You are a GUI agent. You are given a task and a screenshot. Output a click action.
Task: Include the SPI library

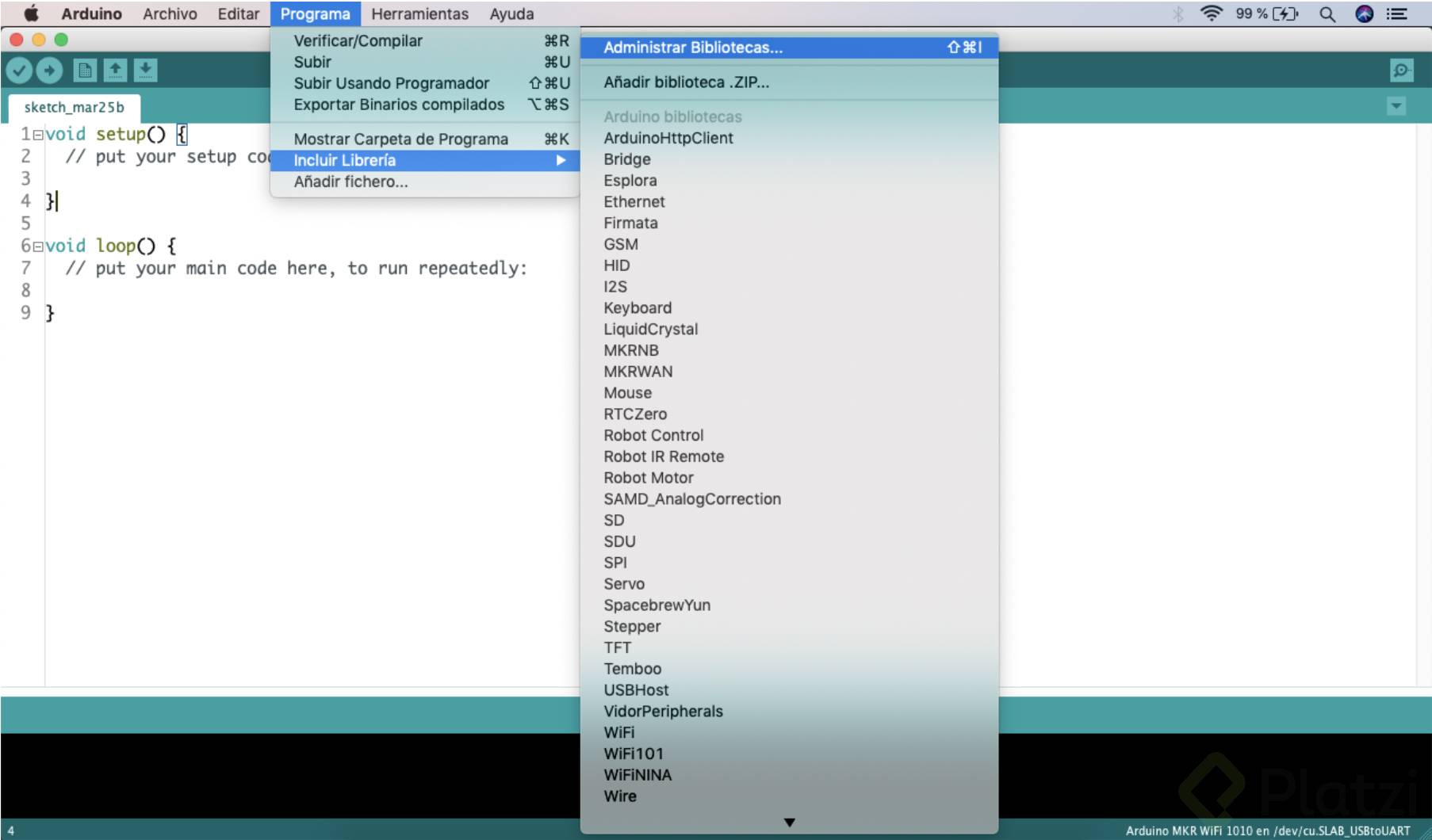[789, 563]
